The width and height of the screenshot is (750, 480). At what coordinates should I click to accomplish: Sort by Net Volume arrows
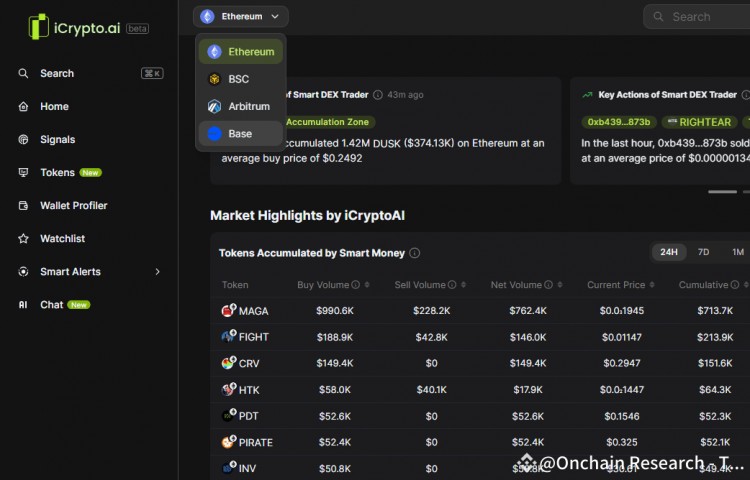click(560, 285)
